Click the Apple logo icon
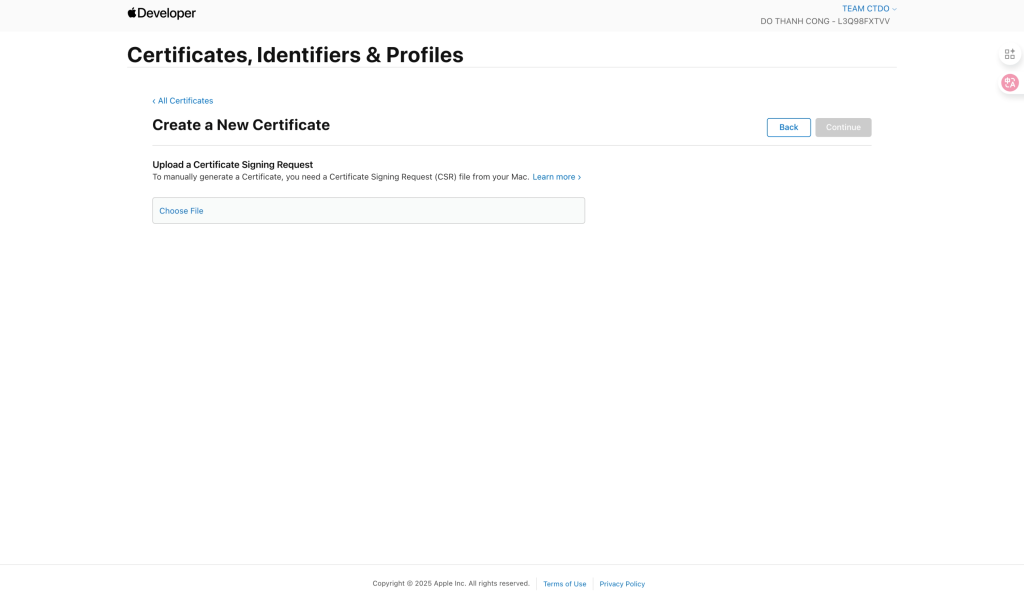The width and height of the screenshot is (1024, 609). click(132, 13)
